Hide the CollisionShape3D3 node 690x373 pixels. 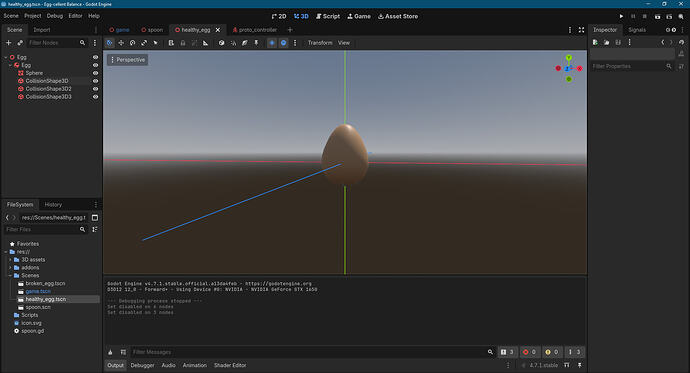(95, 97)
